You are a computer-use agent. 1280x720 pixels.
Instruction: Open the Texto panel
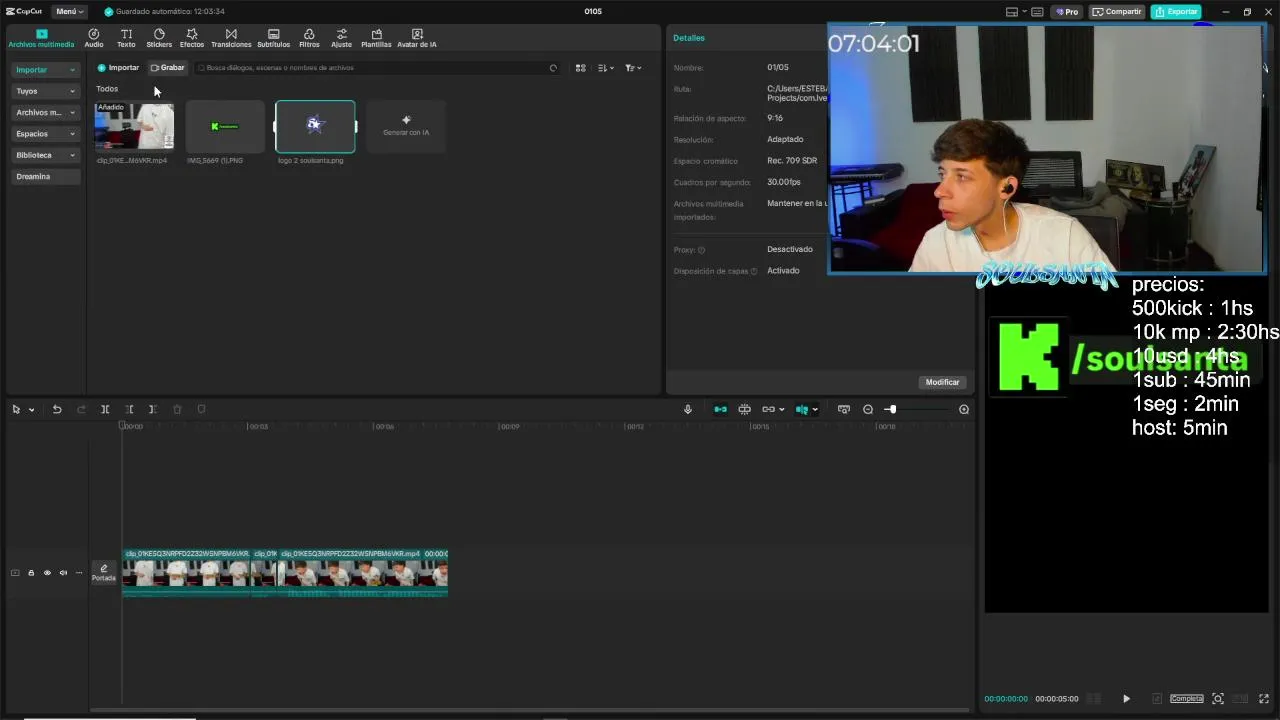point(126,38)
